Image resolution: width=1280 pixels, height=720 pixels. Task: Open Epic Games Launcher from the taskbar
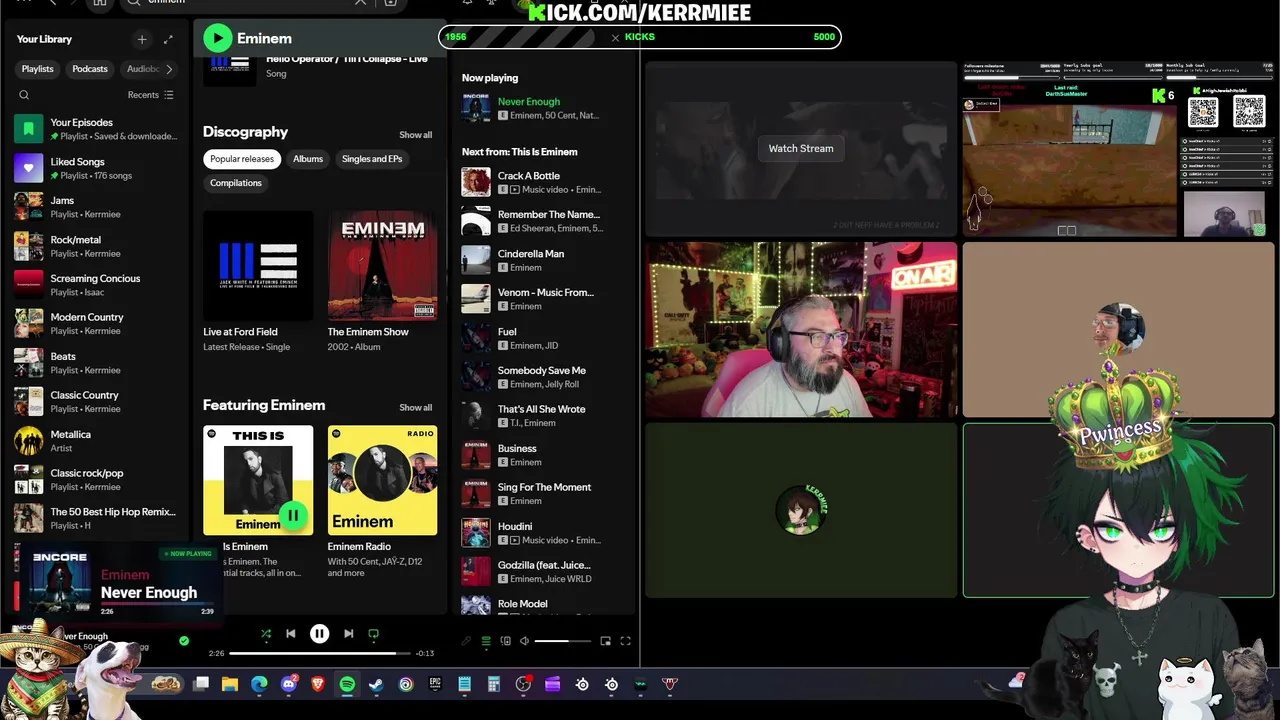[435, 684]
